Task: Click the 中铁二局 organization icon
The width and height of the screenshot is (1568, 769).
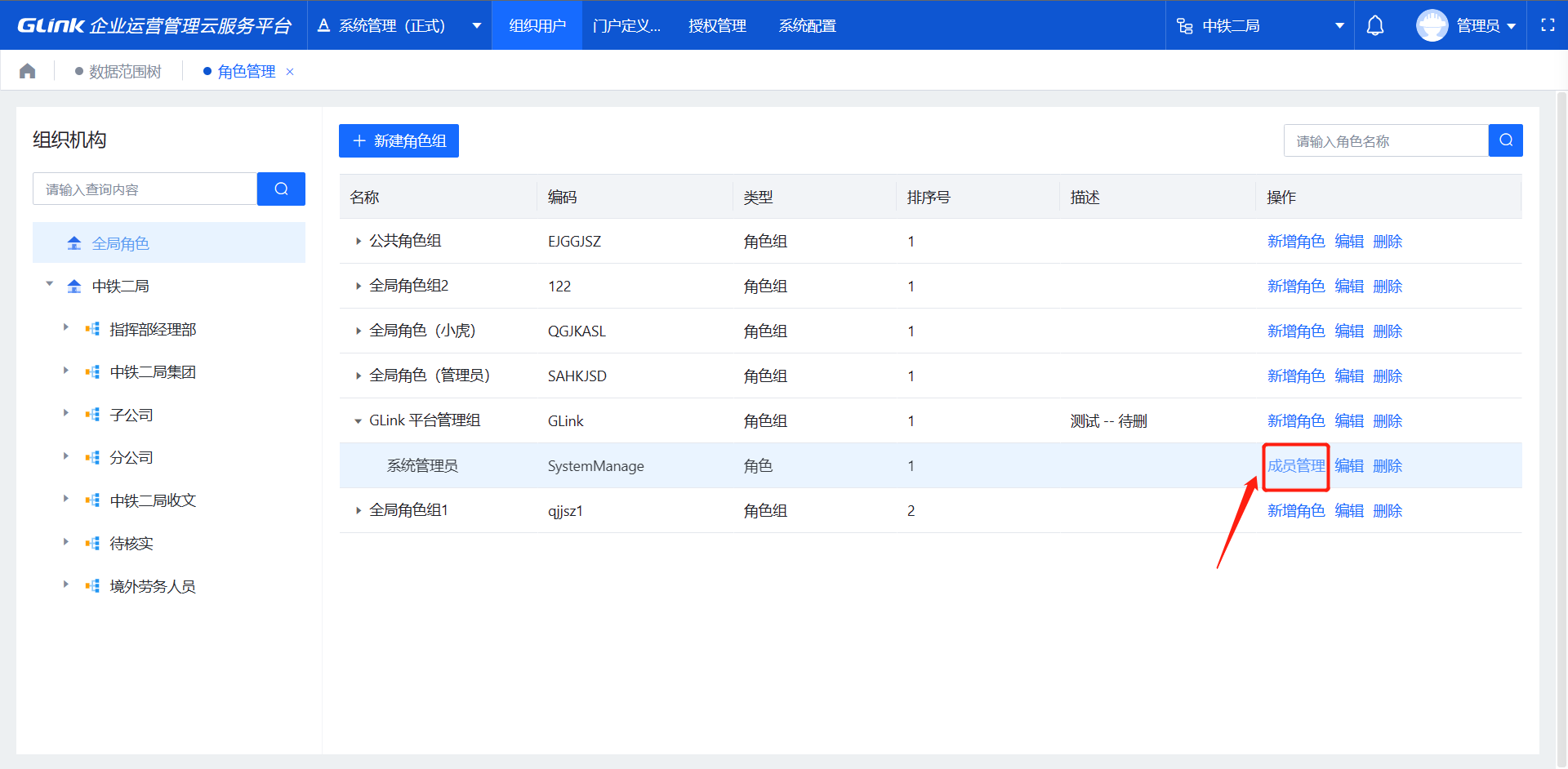Action: [74, 286]
